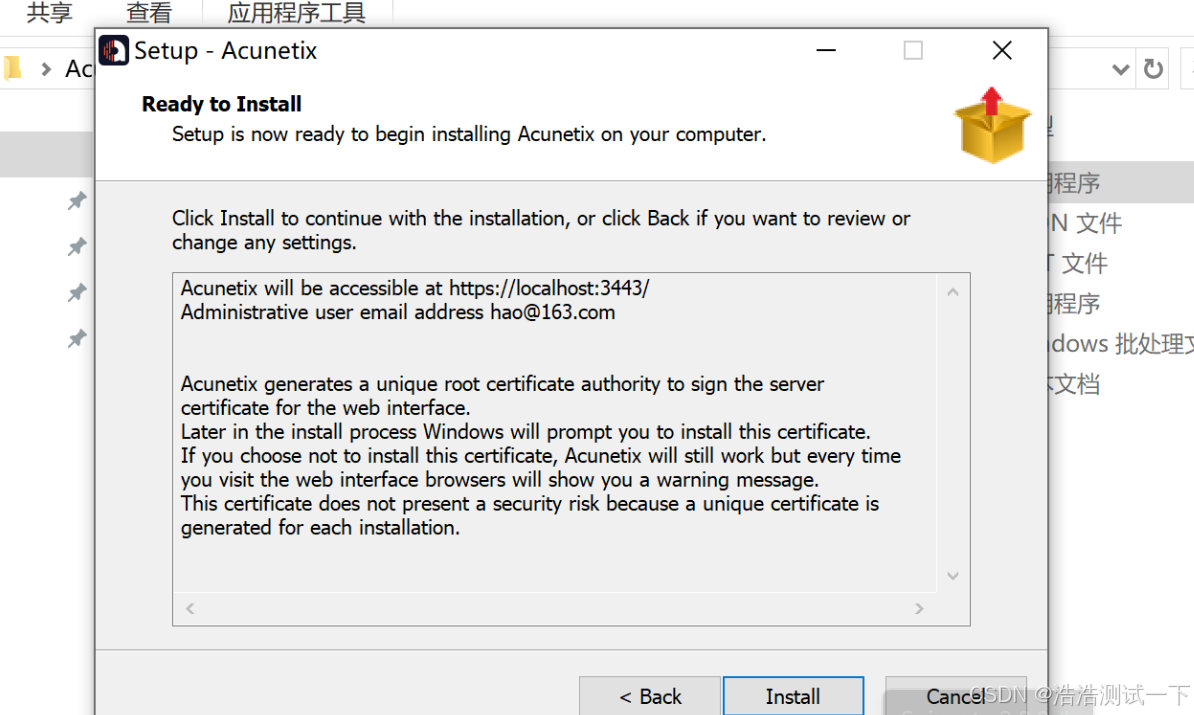This screenshot has width=1194, height=715.
Task: Open the 应用程序工具 tab in File Explorer
Action: click(296, 12)
